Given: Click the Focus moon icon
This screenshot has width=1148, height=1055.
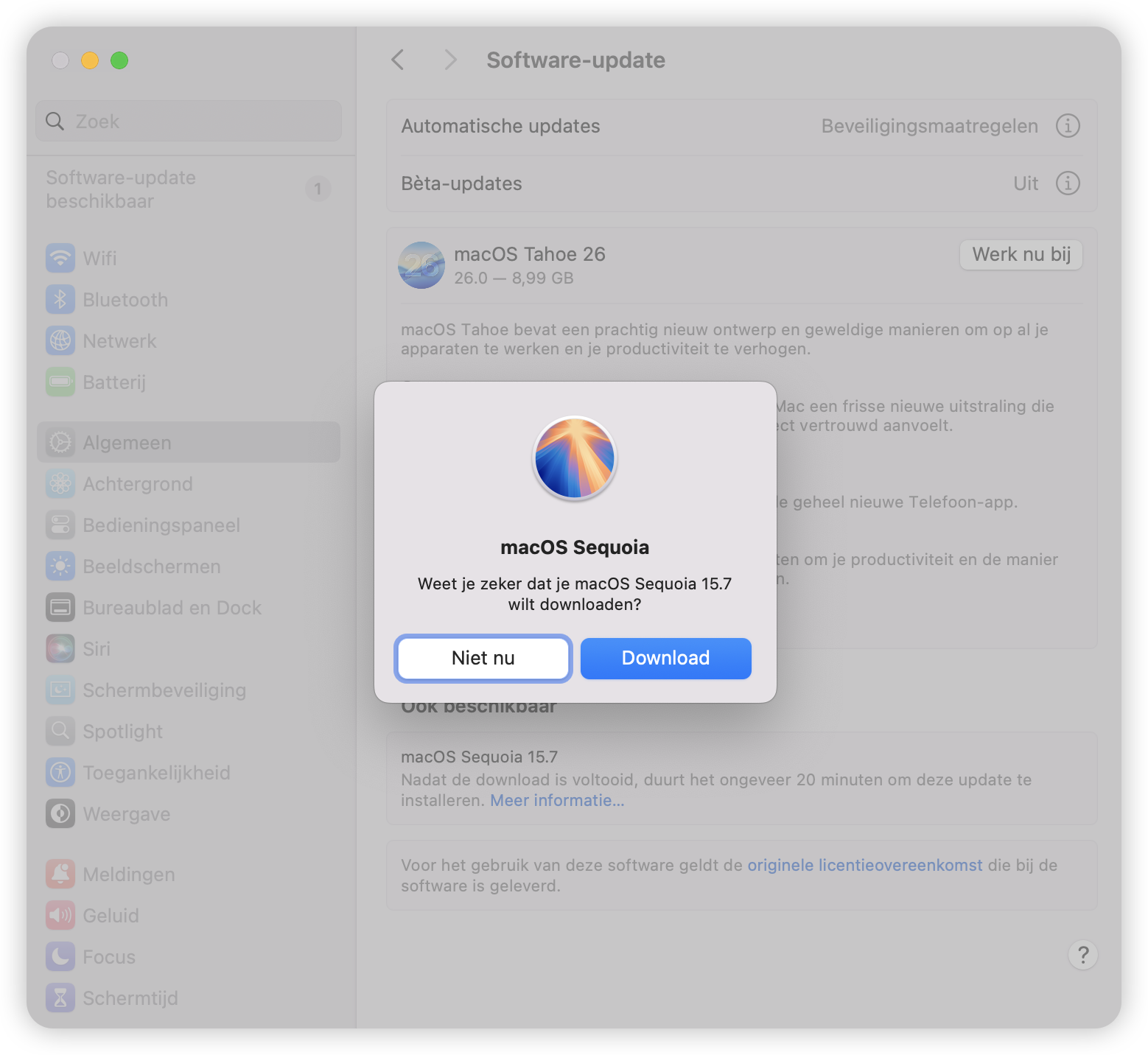Looking at the screenshot, I should [x=60, y=957].
